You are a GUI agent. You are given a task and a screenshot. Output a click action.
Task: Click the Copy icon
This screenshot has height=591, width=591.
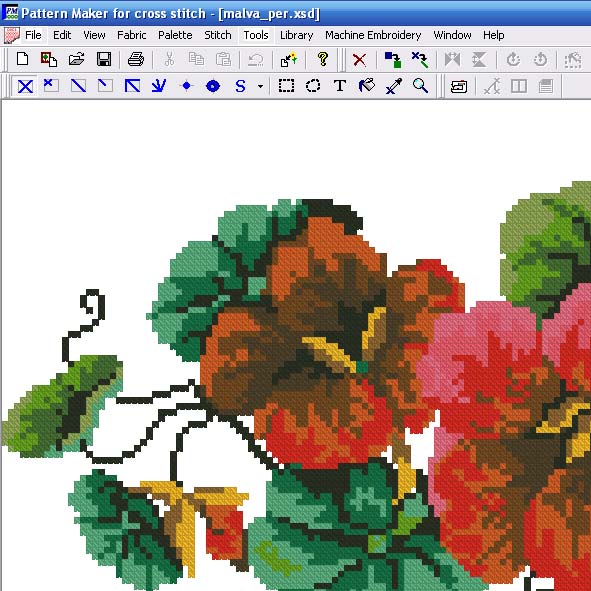click(196, 59)
